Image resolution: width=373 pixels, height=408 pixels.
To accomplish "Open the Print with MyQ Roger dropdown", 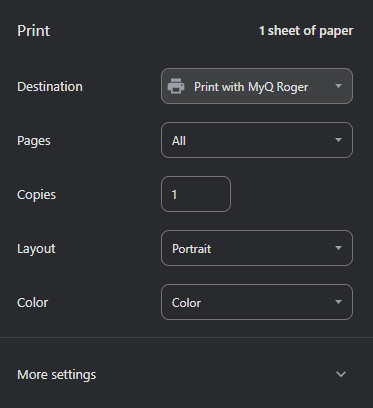I will click(x=257, y=86).
